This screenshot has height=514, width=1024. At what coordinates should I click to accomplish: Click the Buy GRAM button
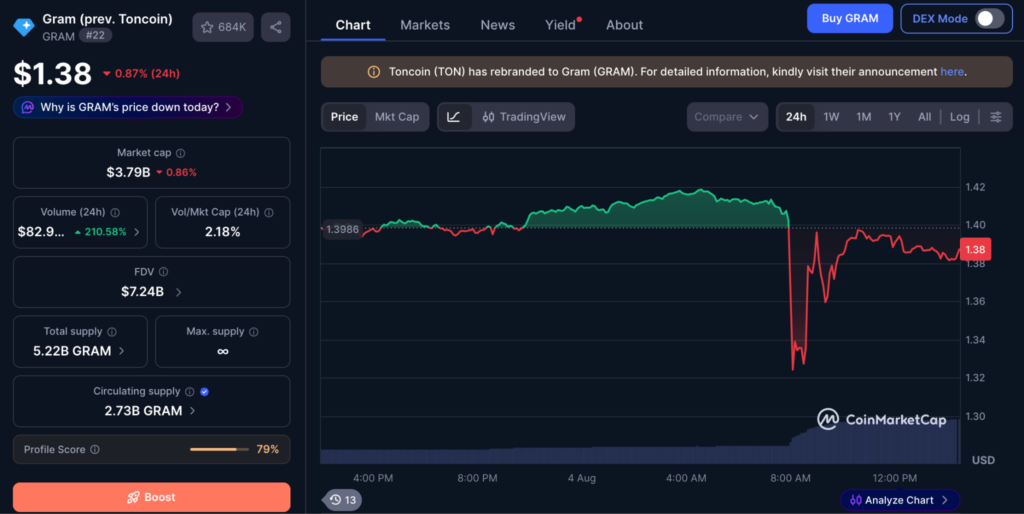(x=850, y=18)
